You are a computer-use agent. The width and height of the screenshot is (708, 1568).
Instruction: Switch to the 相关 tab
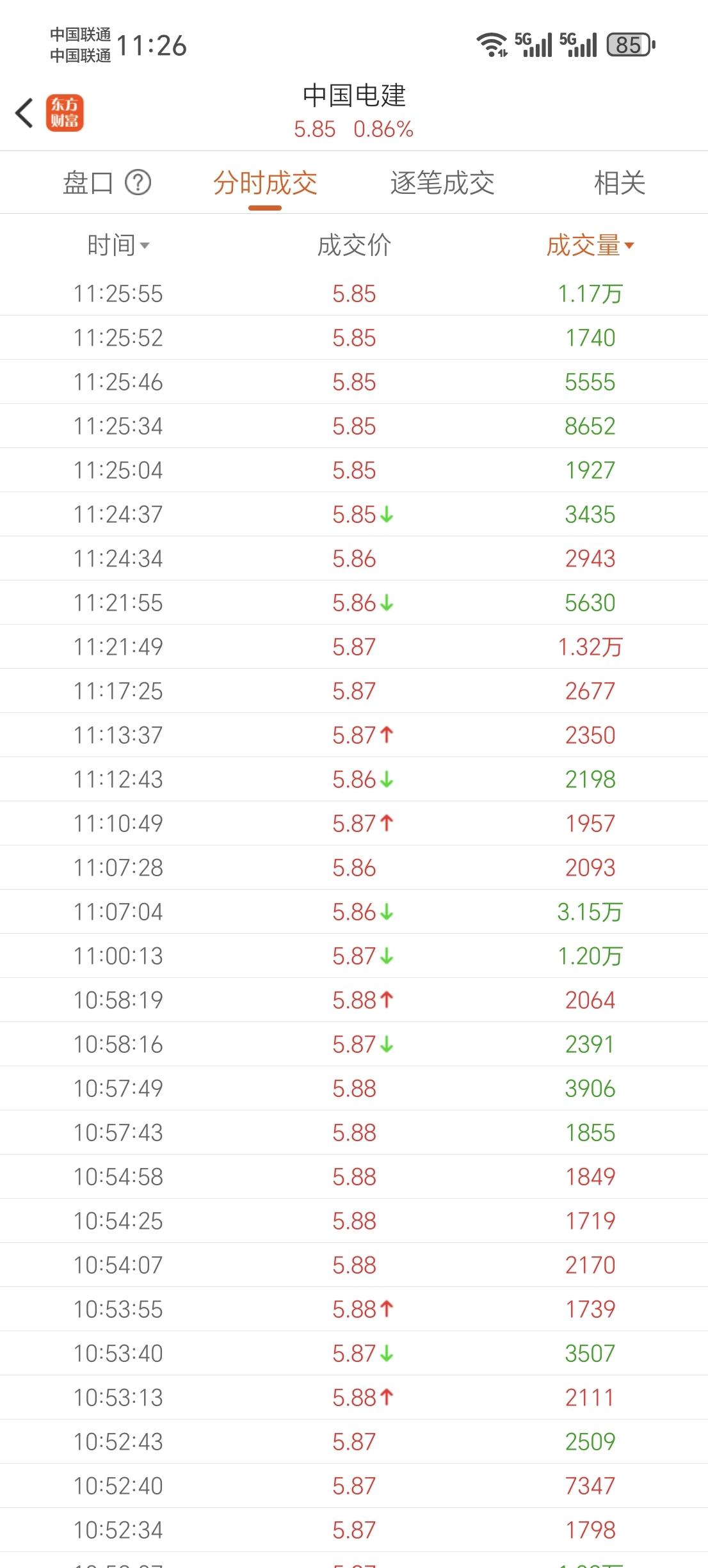tap(619, 183)
